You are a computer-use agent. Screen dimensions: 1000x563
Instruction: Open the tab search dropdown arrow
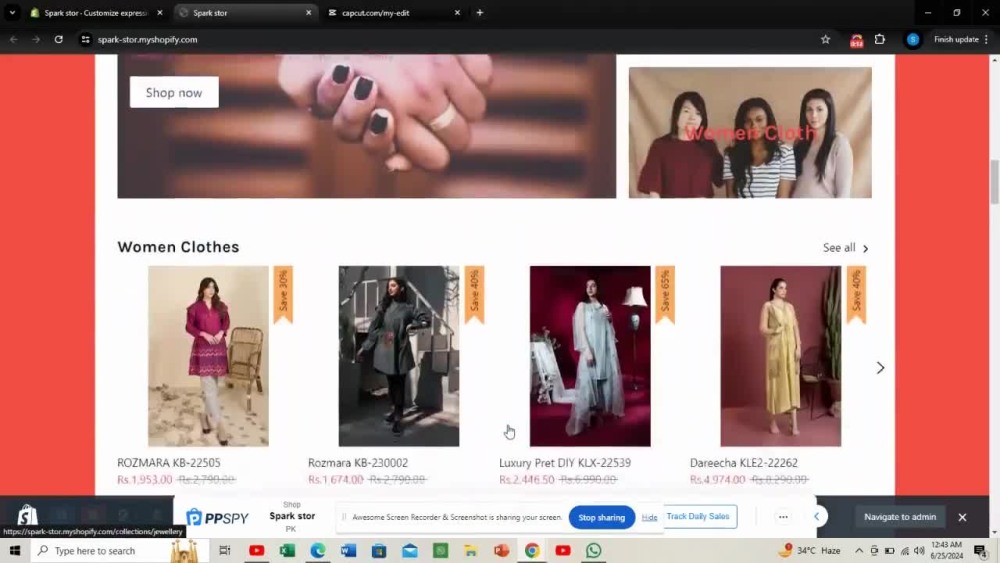pyautogui.click(x=12, y=13)
